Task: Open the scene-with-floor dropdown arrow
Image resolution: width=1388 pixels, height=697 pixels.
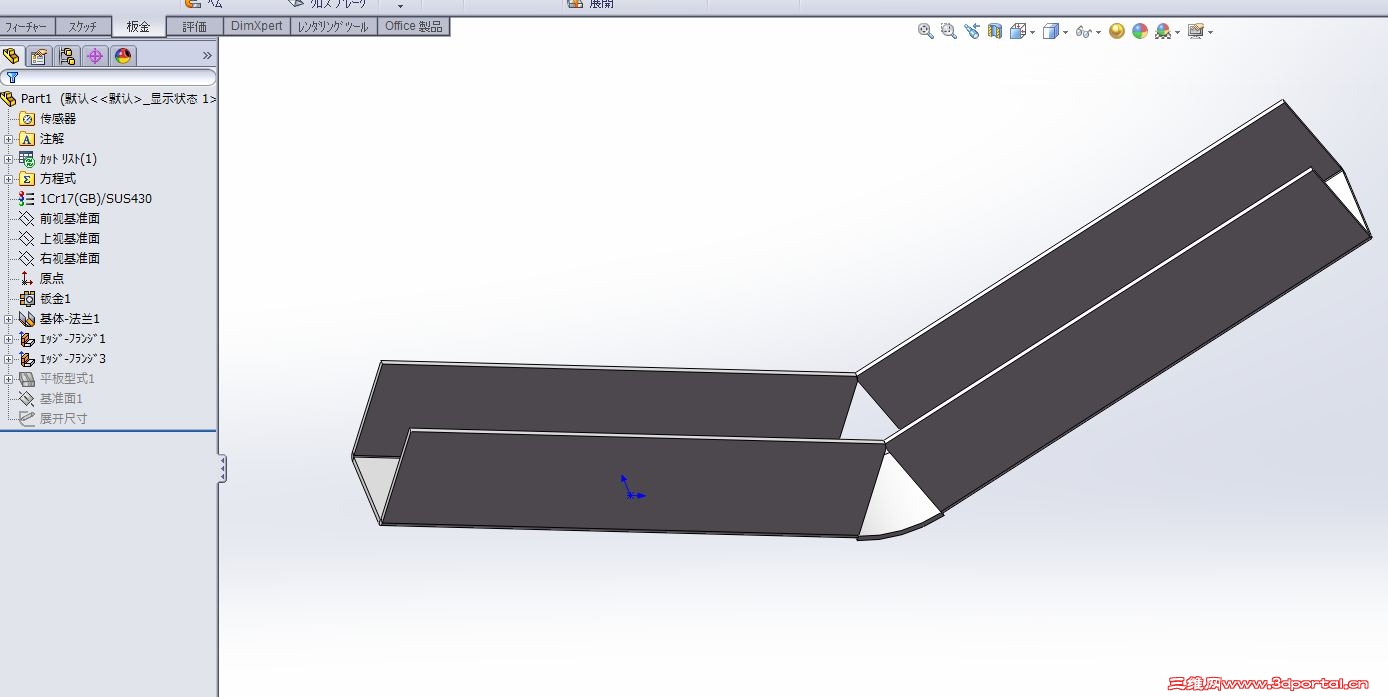Action: [1177, 32]
